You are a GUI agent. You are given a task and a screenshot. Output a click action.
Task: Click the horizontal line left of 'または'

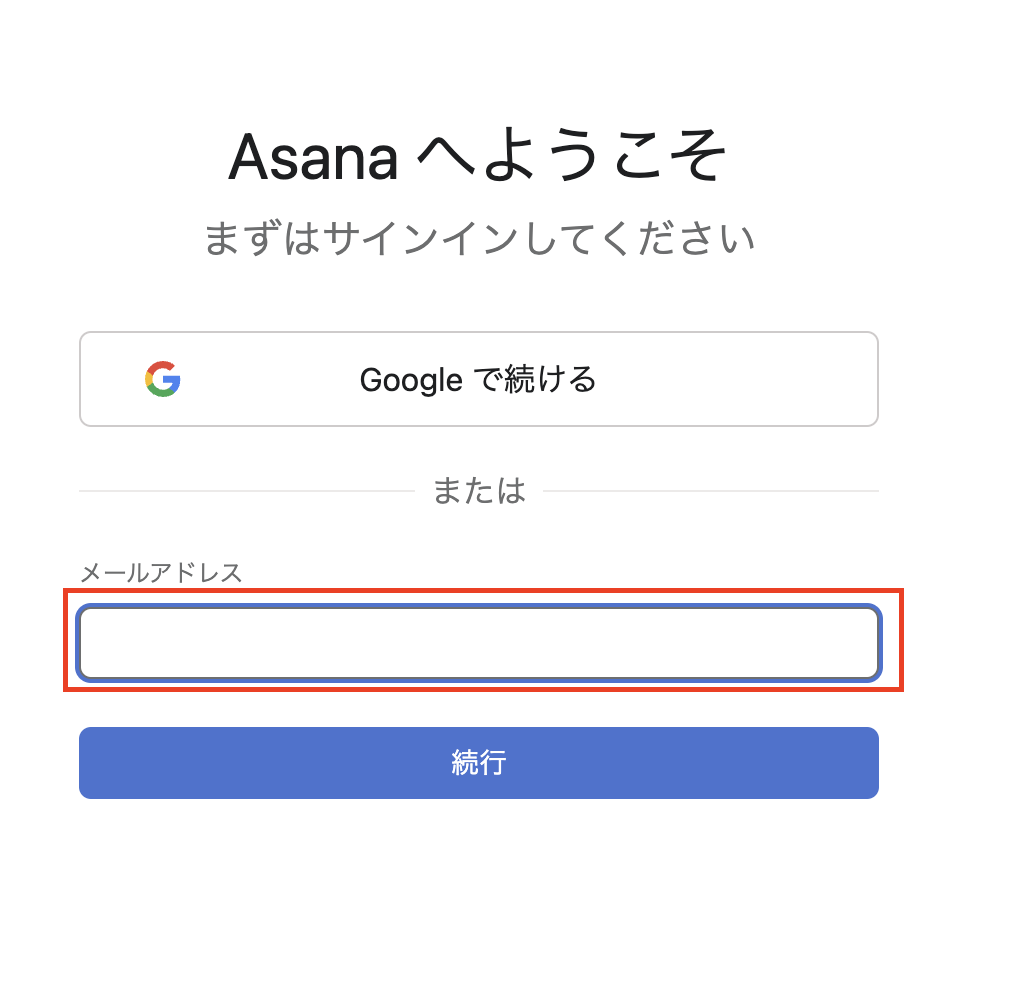tap(246, 491)
